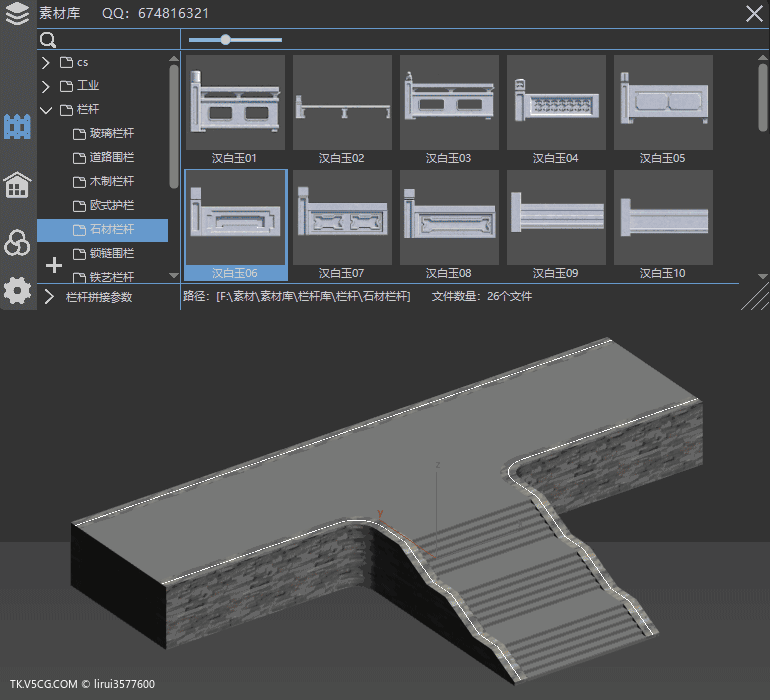770x700 pixels.
Task: Select the 汉白玉03 railing thumbnail
Action: pos(449,102)
